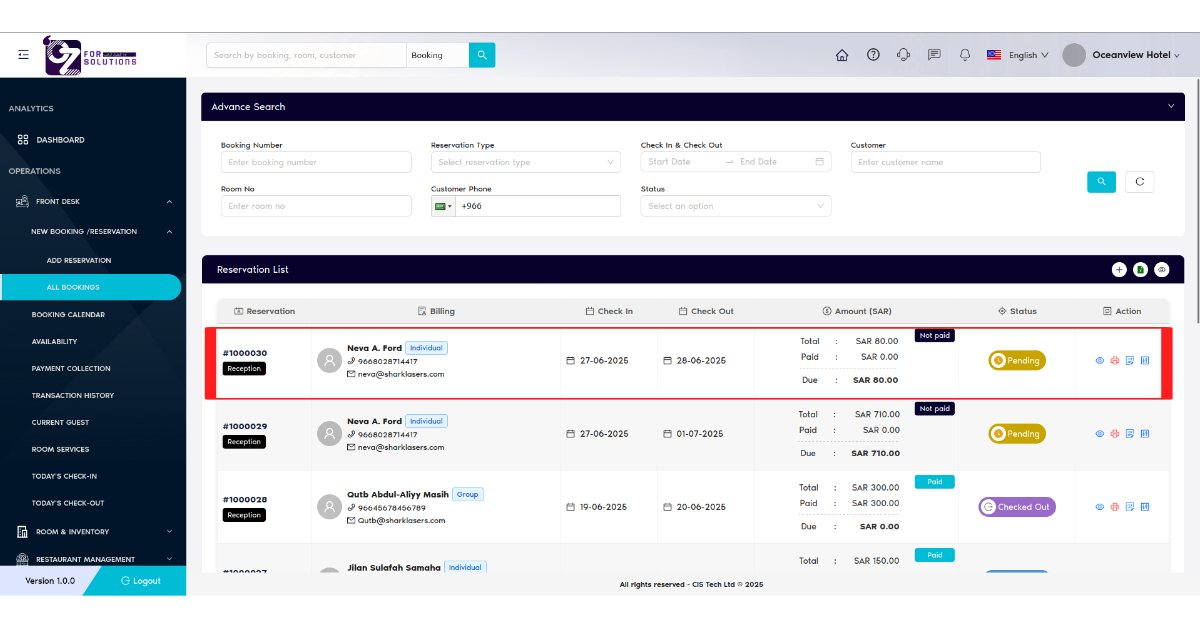This screenshot has height=628, width=1200.
Task: Open support chat using the headset icon
Action: pyautogui.click(x=903, y=55)
